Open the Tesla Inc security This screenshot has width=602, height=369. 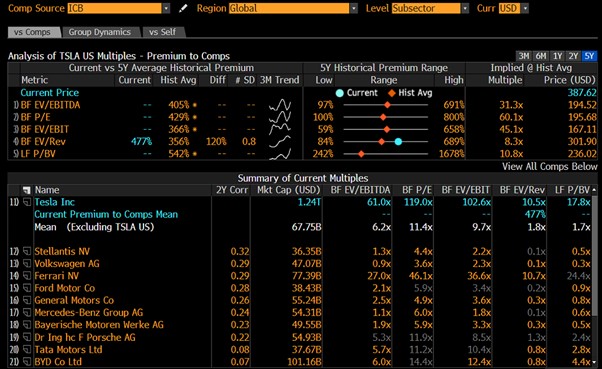tap(55, 202)
